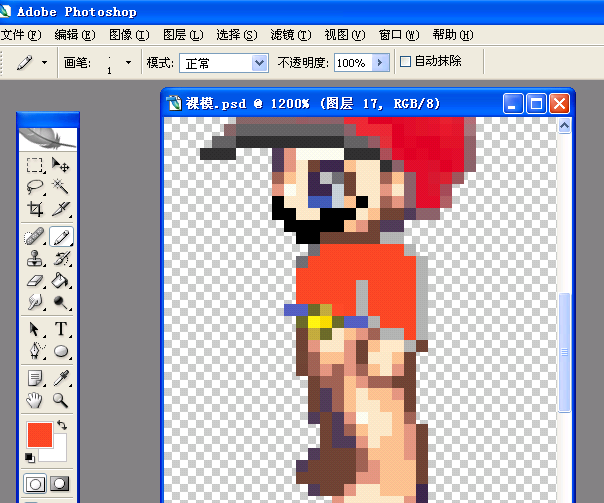
Task: Click the red foreground color swatch
Action: click(x=40, y=434)
